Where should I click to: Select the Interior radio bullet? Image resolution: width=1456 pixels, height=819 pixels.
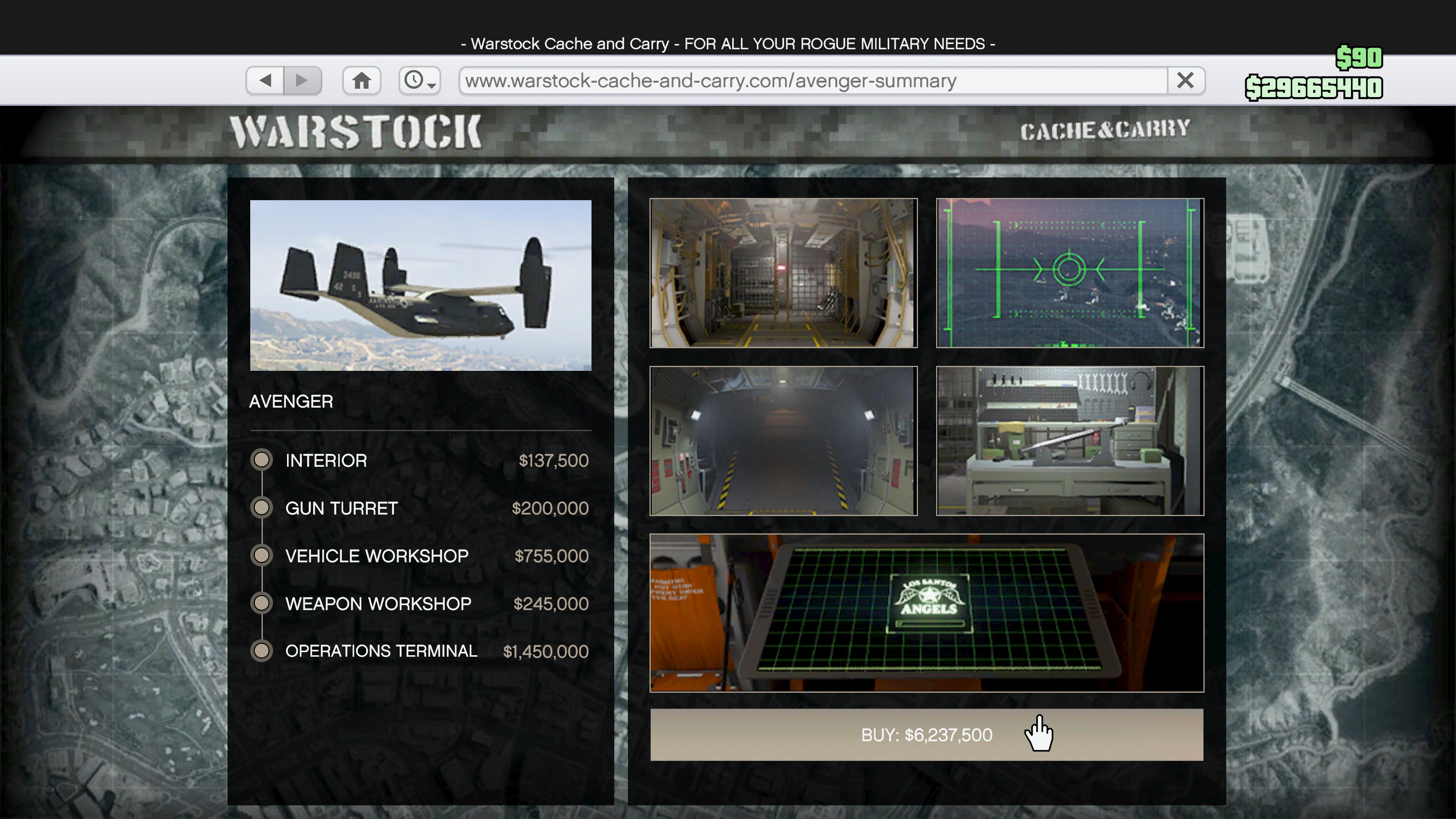pyautogui.click(x=261, y=460)
